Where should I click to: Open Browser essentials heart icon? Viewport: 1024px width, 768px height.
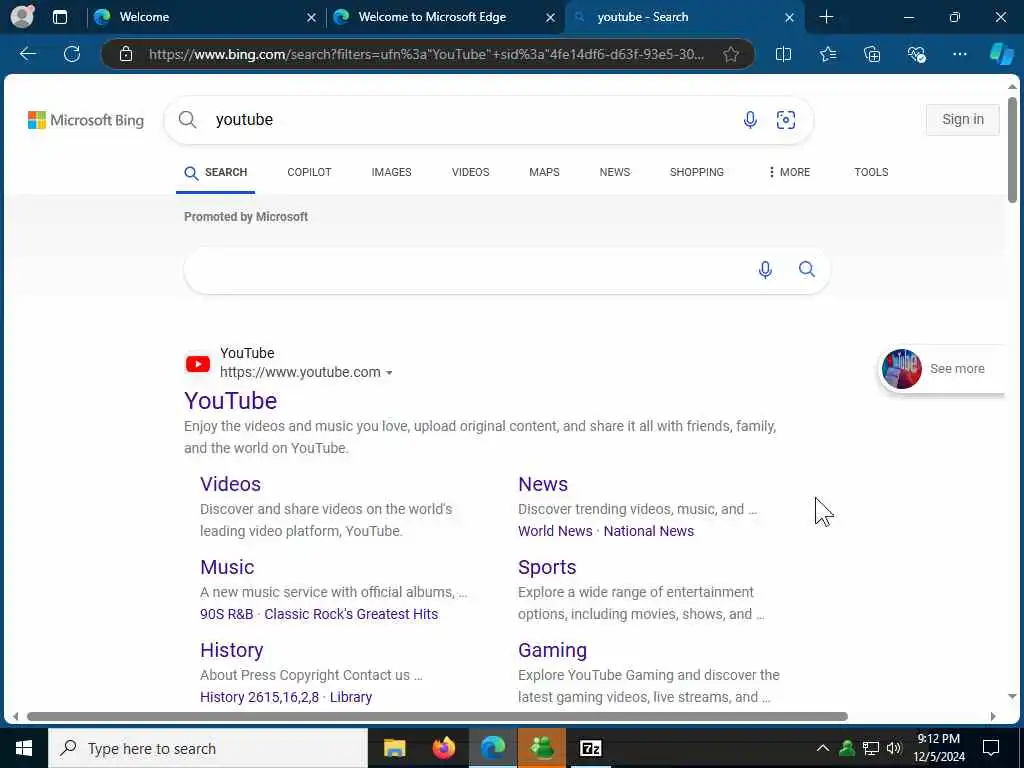(916, 54)
